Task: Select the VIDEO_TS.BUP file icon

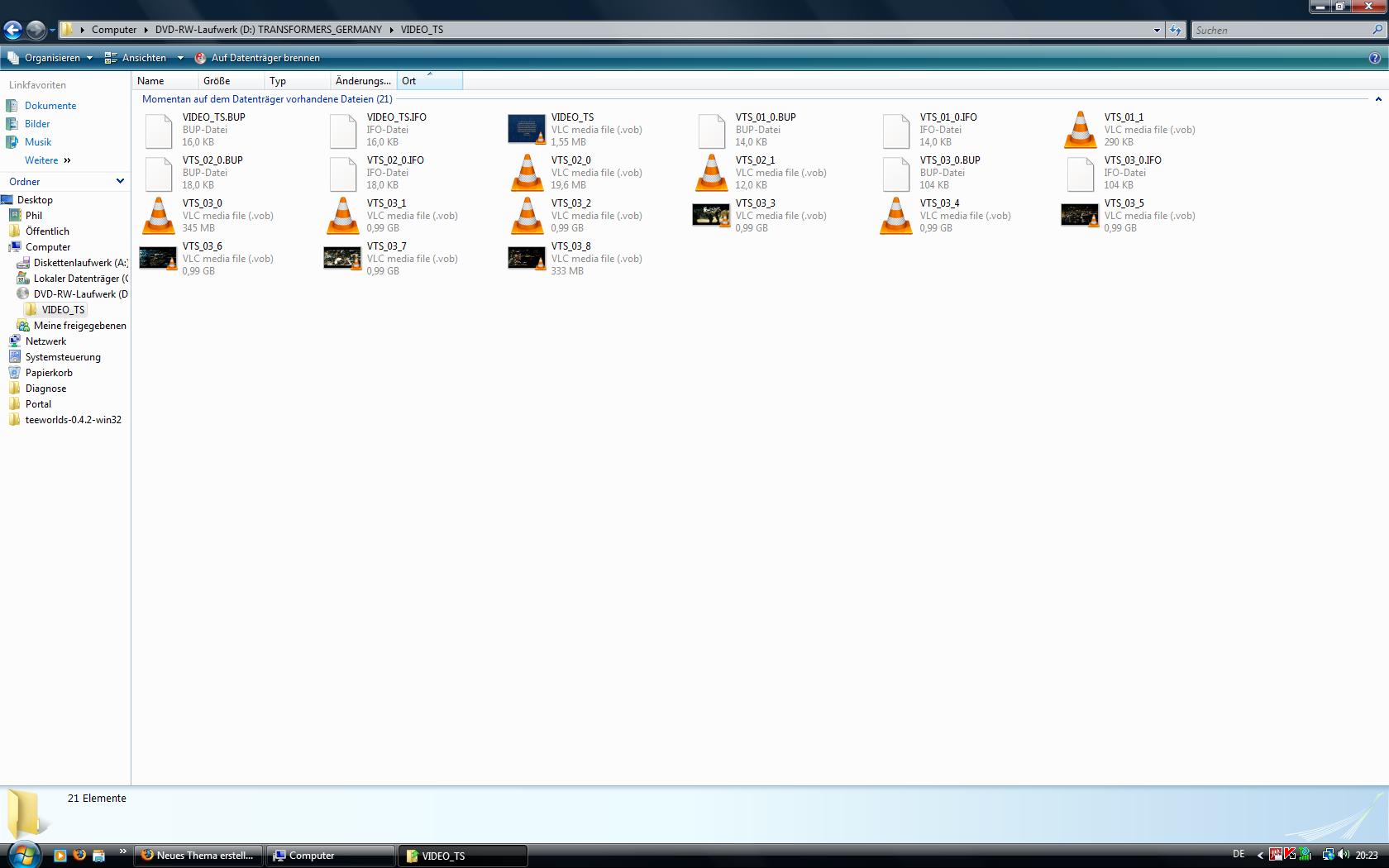Action: [158, 131]
